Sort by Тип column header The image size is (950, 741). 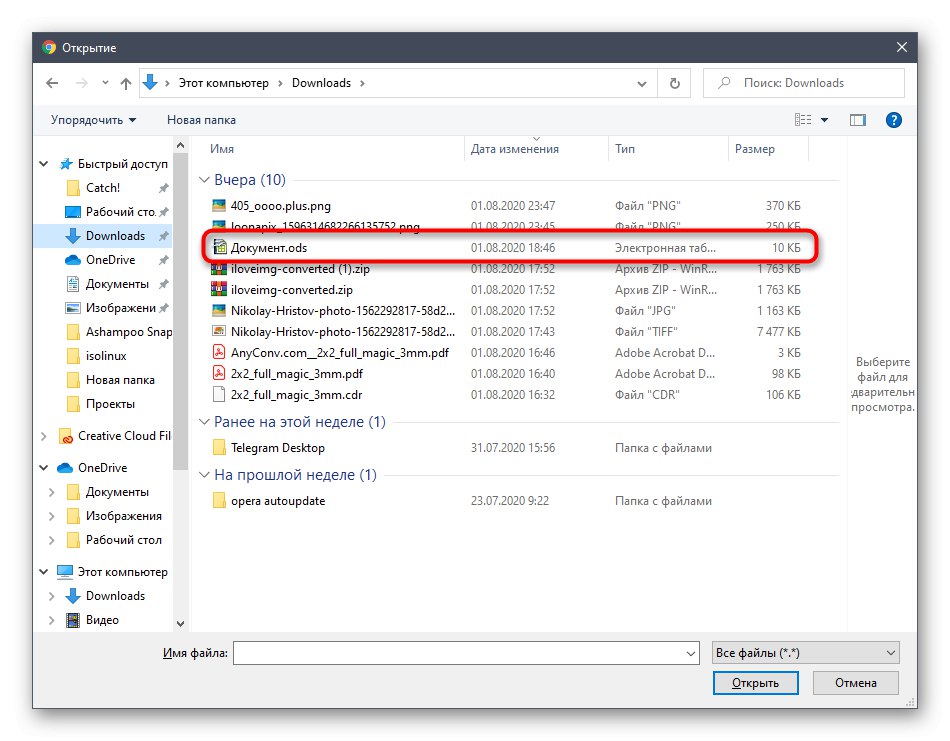pos(625,148)
